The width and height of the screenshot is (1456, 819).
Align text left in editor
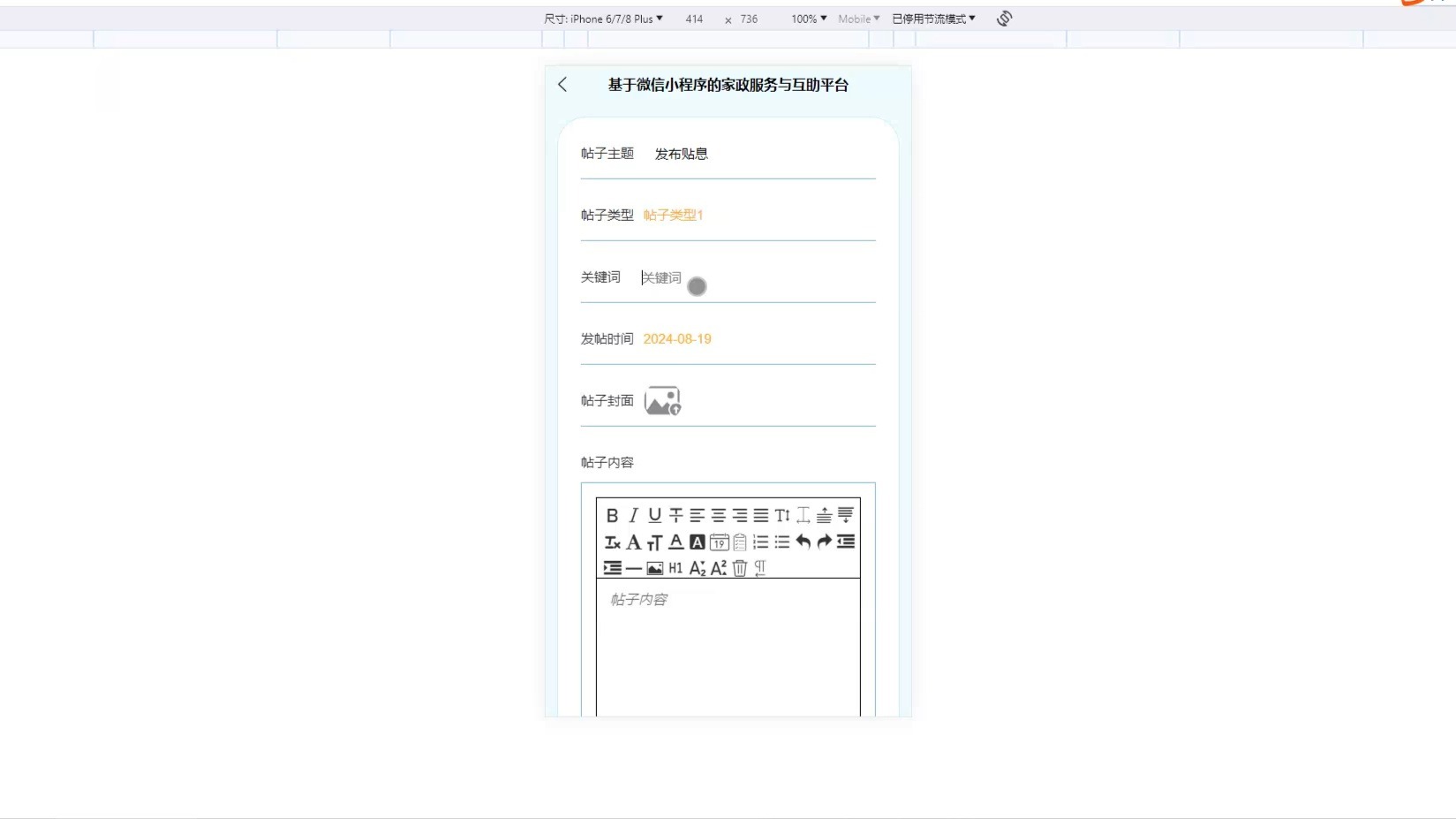click(697, 515)
